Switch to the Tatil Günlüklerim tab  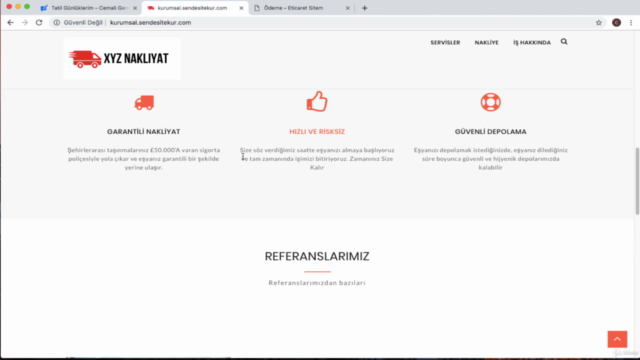pyautogui.click(x=88, y=8)
